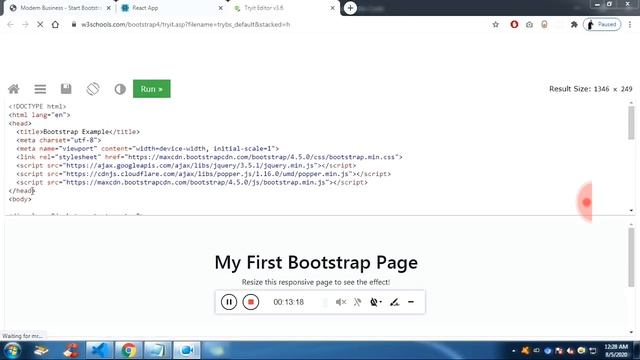Toggle dark theme half-circle icon
The image size is (640, 360).
[x=120, y=89]
